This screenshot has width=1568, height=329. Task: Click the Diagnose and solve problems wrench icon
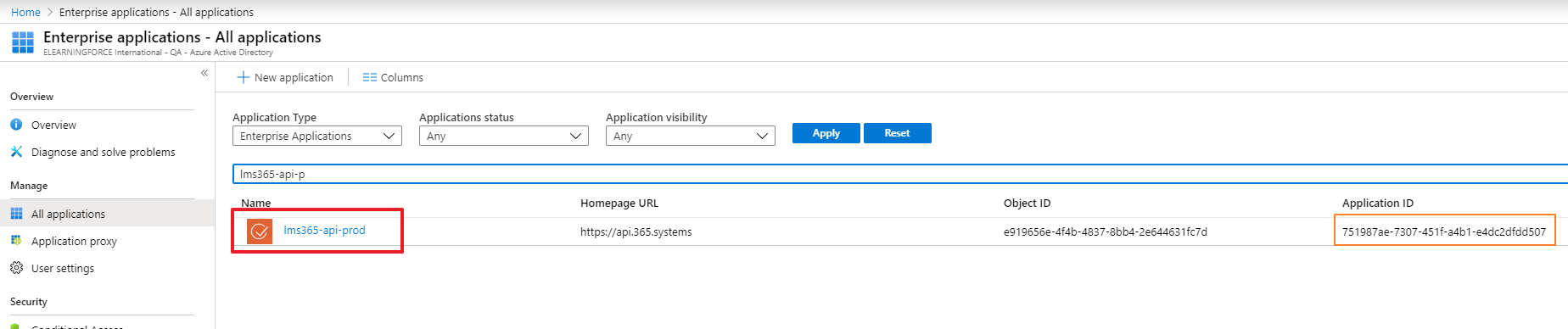pos(16,152)
